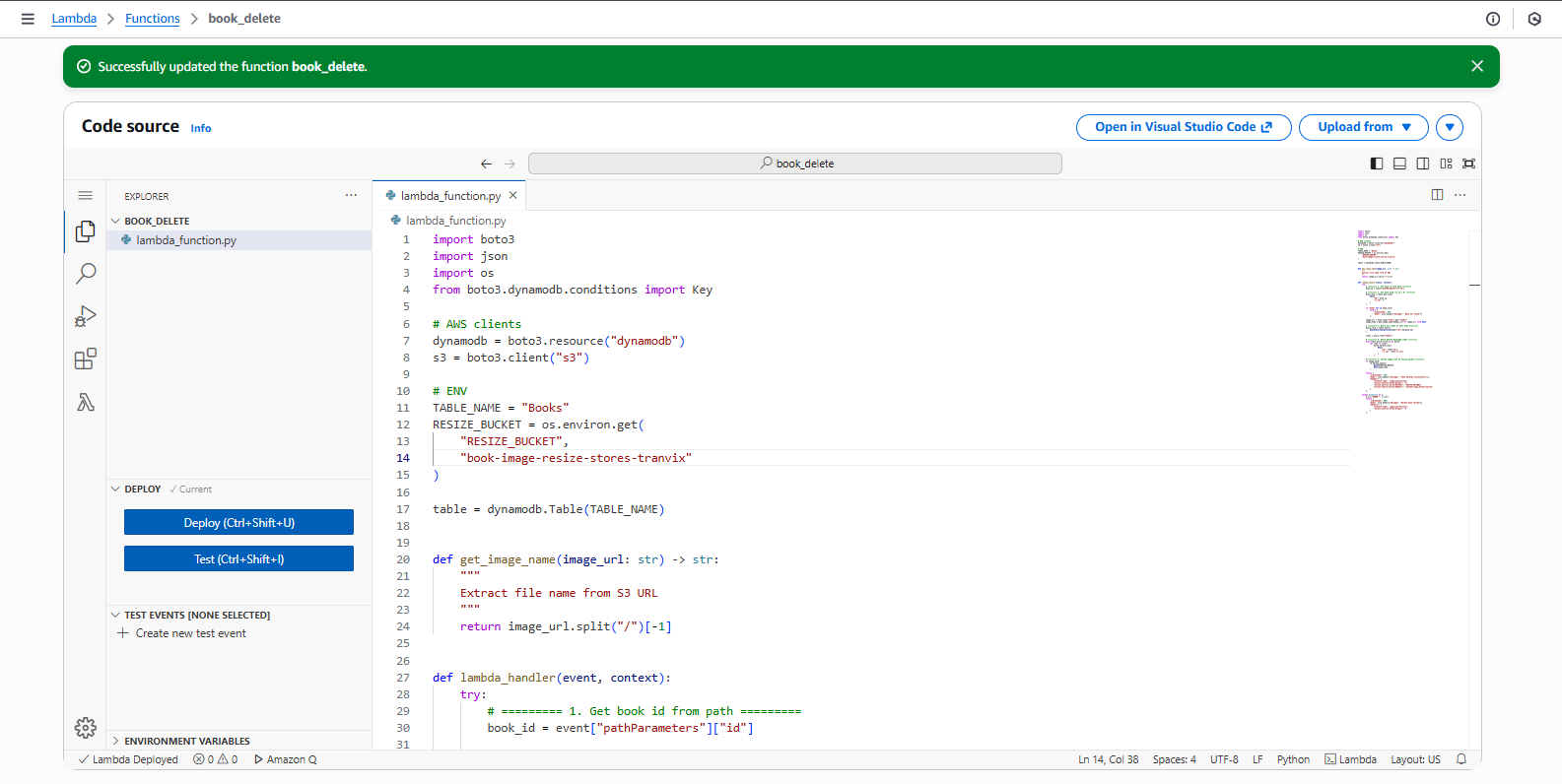Viewport: 1562px width, 784px height.
Task: Click the def lambda_handler line
Action: (x=552, y=678)
